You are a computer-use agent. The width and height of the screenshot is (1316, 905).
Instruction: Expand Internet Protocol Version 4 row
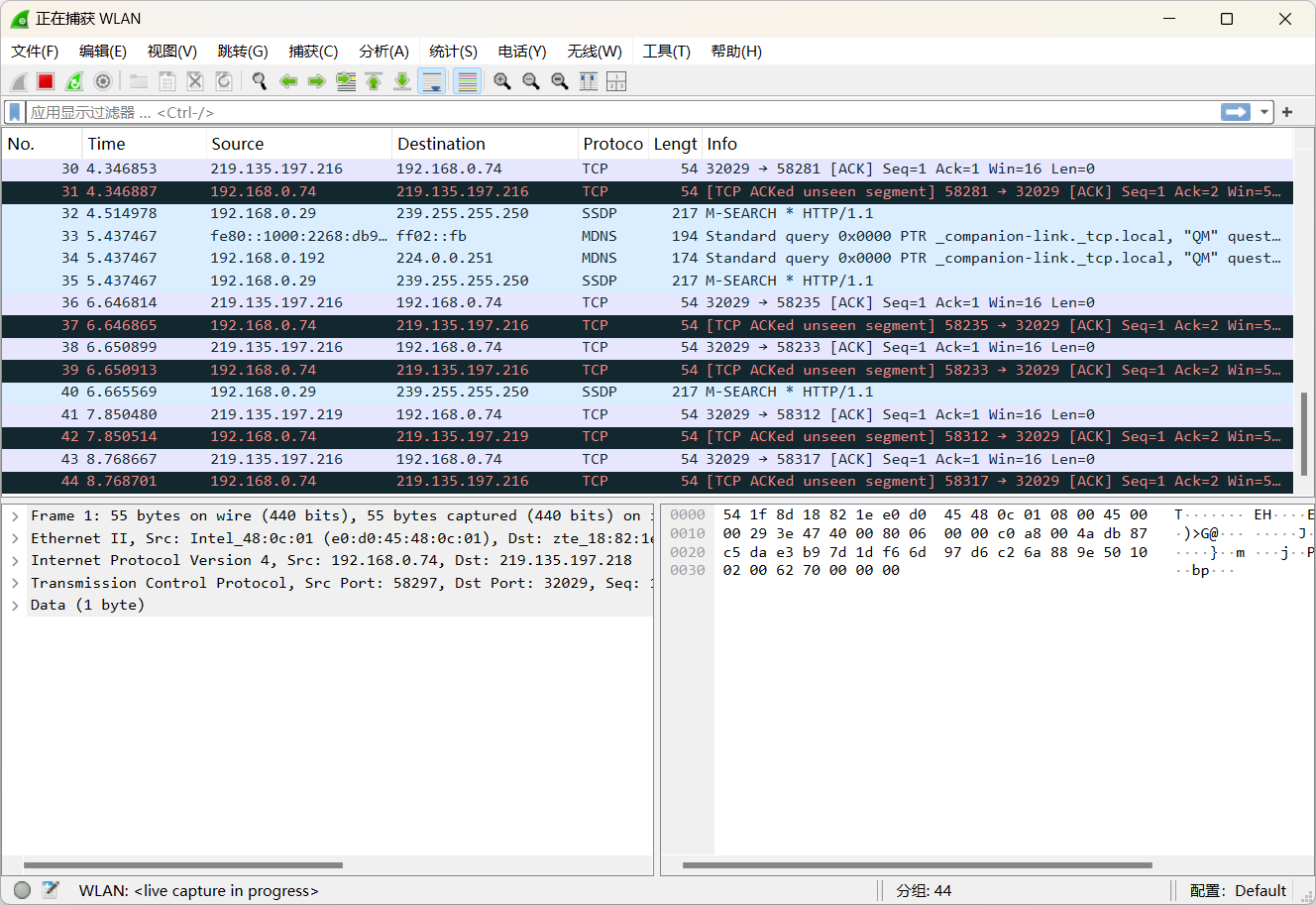coord(15,561)
